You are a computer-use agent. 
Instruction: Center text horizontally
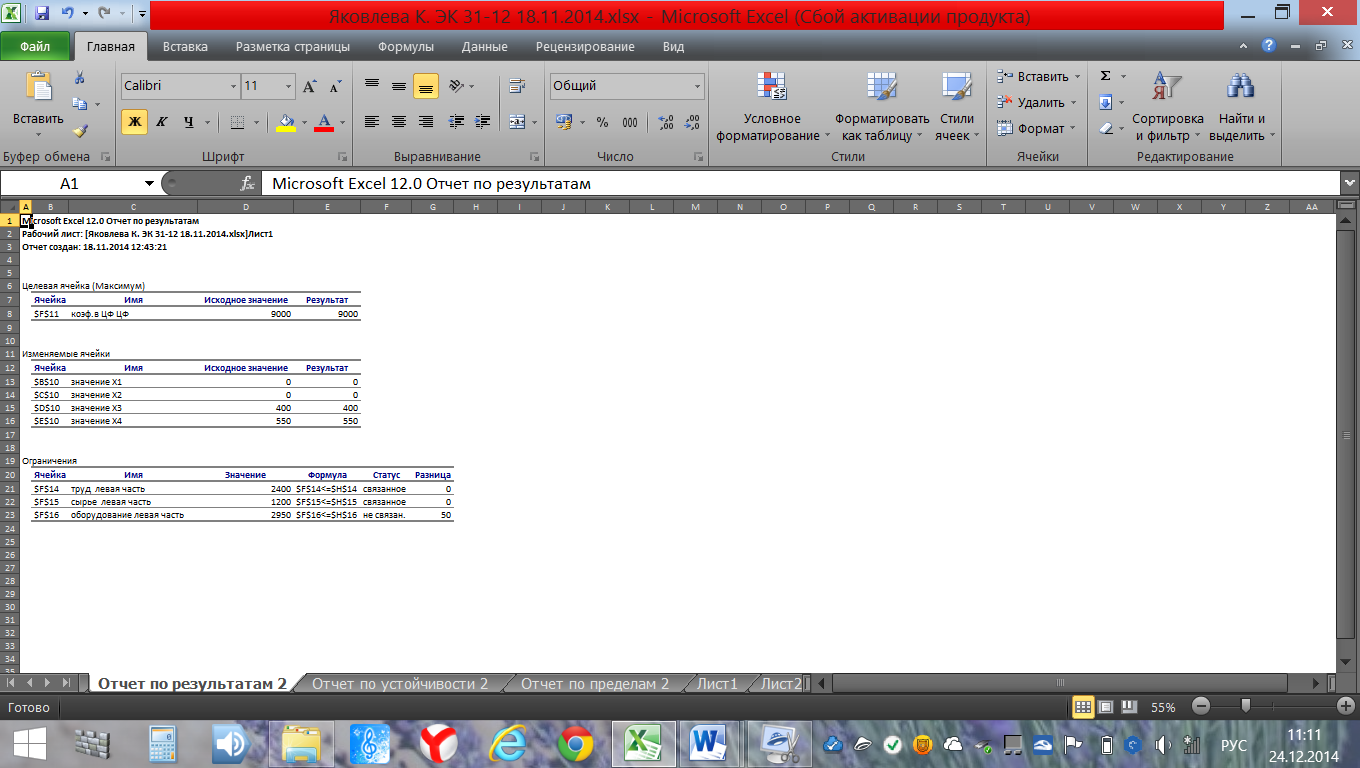point(399,122)
